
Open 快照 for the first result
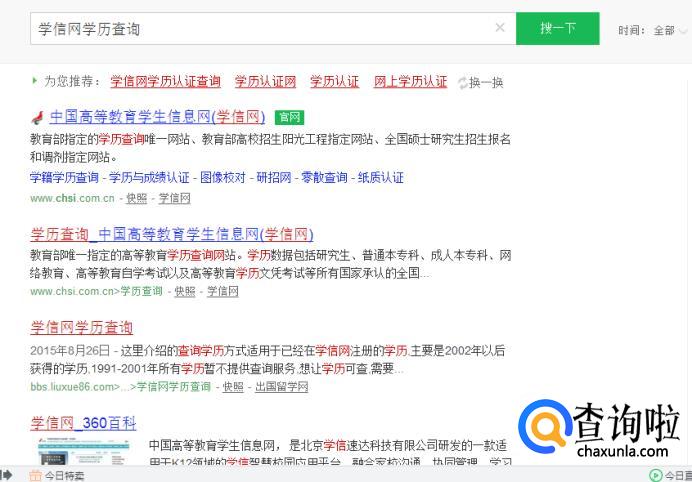click(136, 198)
